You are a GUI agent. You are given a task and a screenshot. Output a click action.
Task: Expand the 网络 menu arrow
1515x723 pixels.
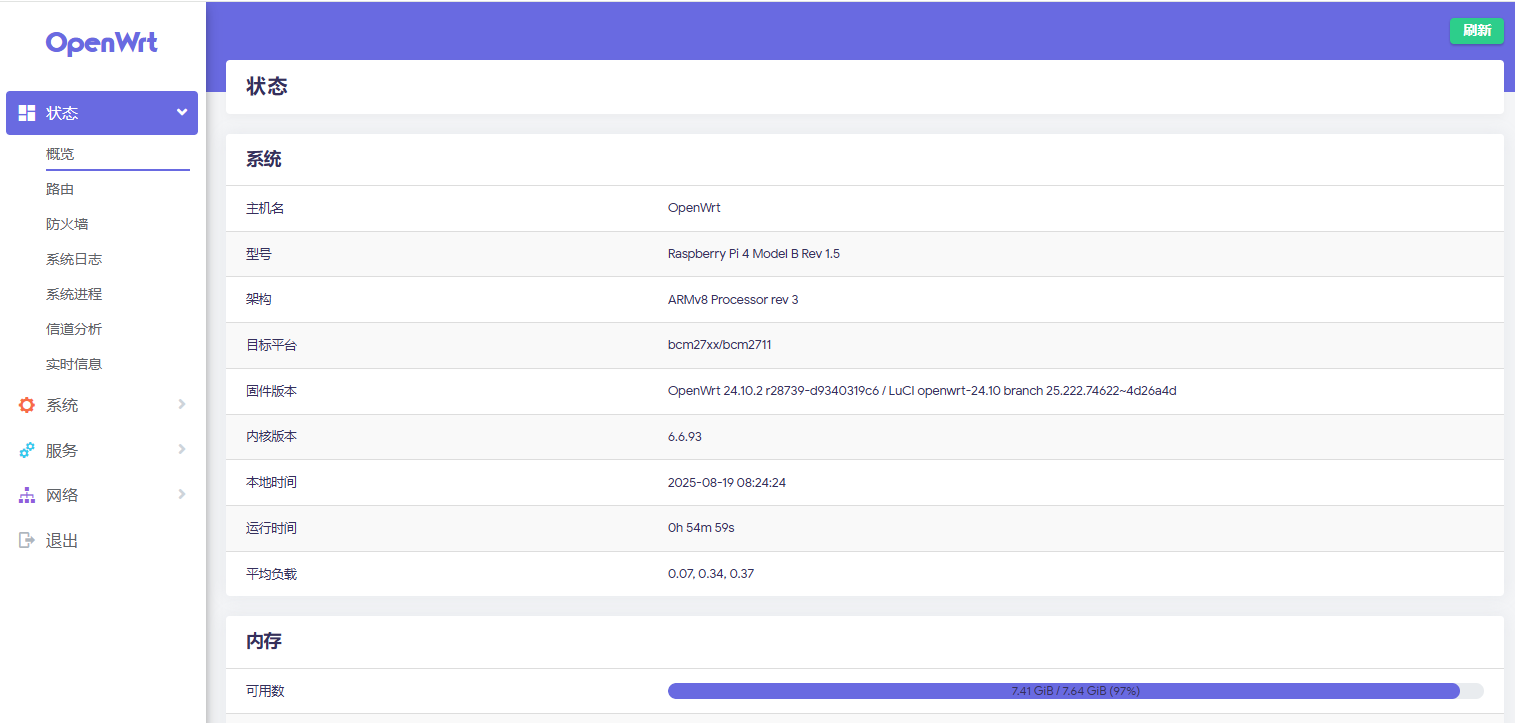pos(182,494)
